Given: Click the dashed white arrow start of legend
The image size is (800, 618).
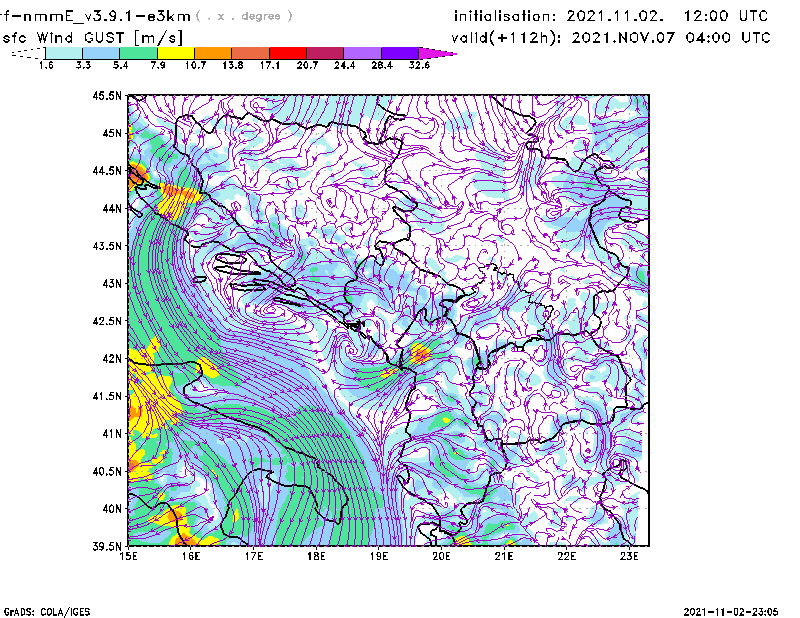Looking at the screenshot, I should 28,53.
